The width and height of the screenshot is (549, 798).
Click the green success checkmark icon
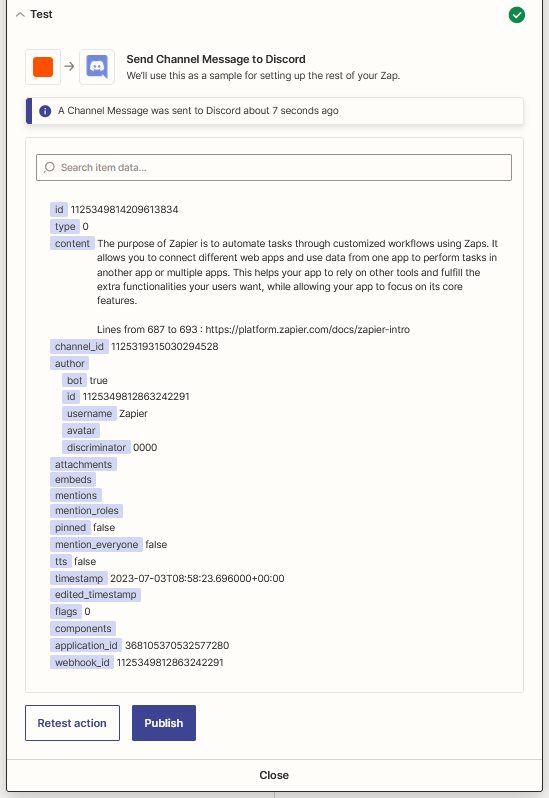tap(516, 15)
